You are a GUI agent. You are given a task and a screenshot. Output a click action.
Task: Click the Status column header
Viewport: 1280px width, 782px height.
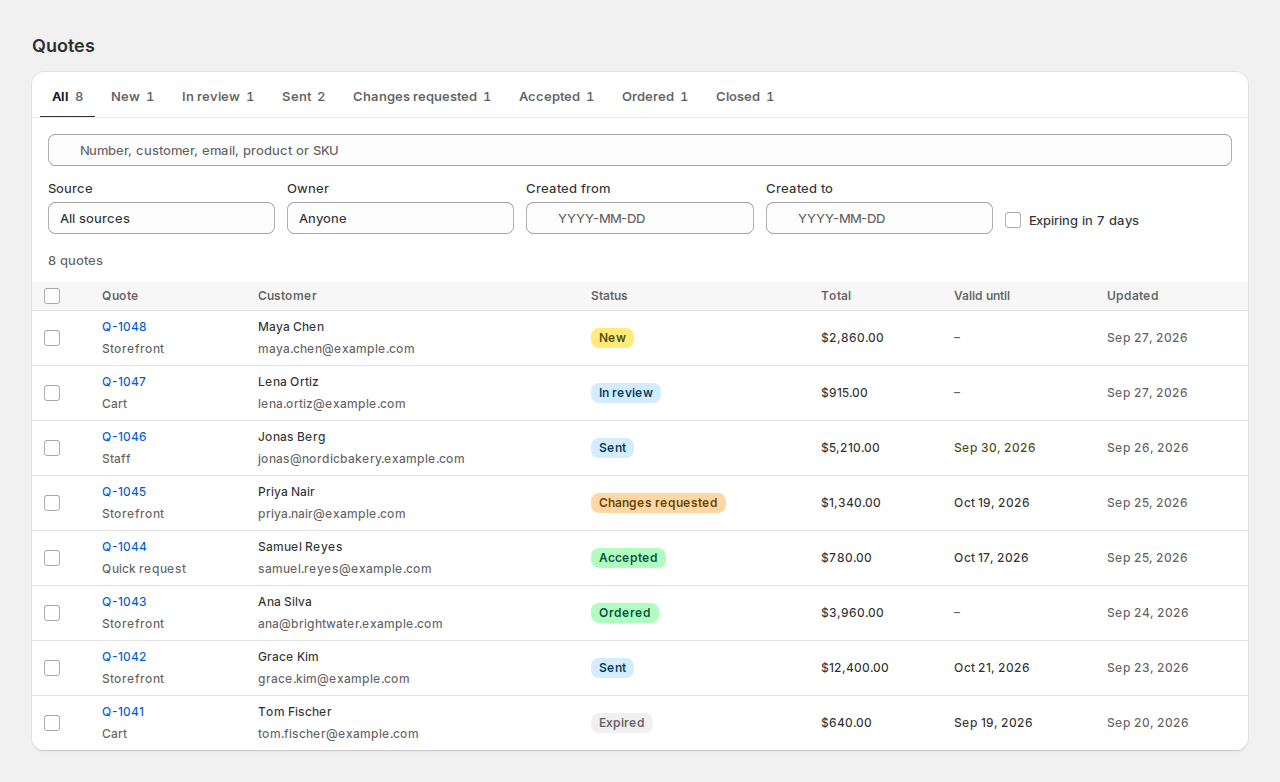point(609,296)
